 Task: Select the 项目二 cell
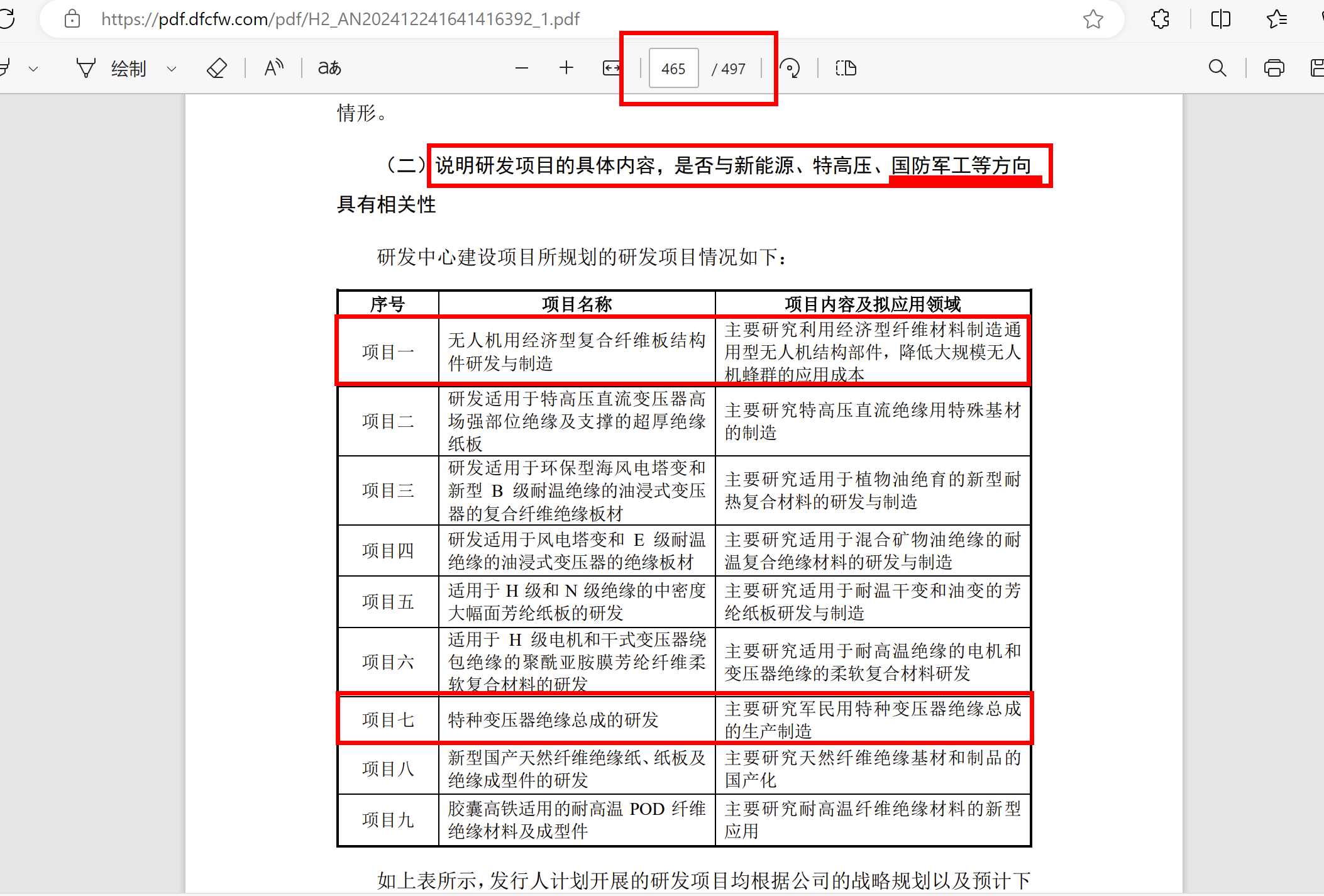(x=388, y=421)
